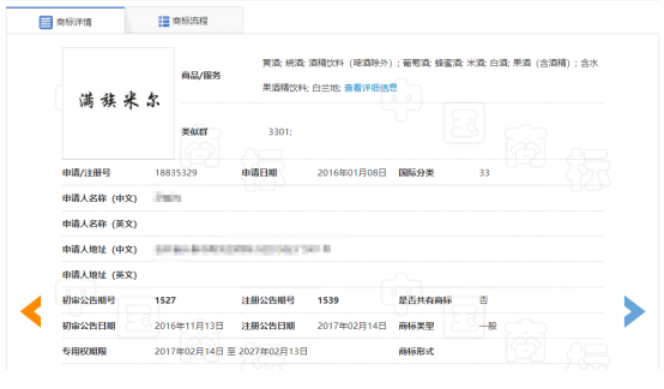Screen dimensions: 664x389
Task: Click the 申请人名称（英文）label
Action: pos(100,223)
